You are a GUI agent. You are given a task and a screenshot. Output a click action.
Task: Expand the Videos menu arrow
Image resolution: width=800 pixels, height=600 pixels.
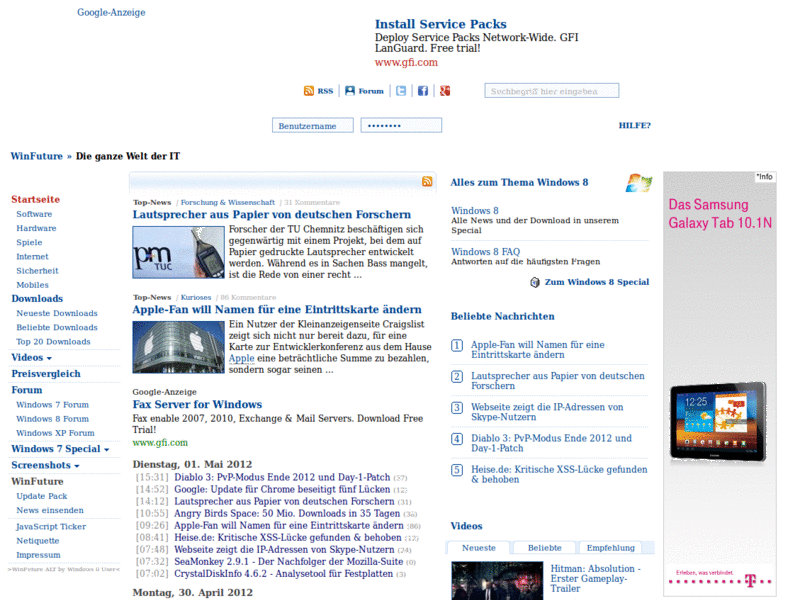(x=49, y=359)
